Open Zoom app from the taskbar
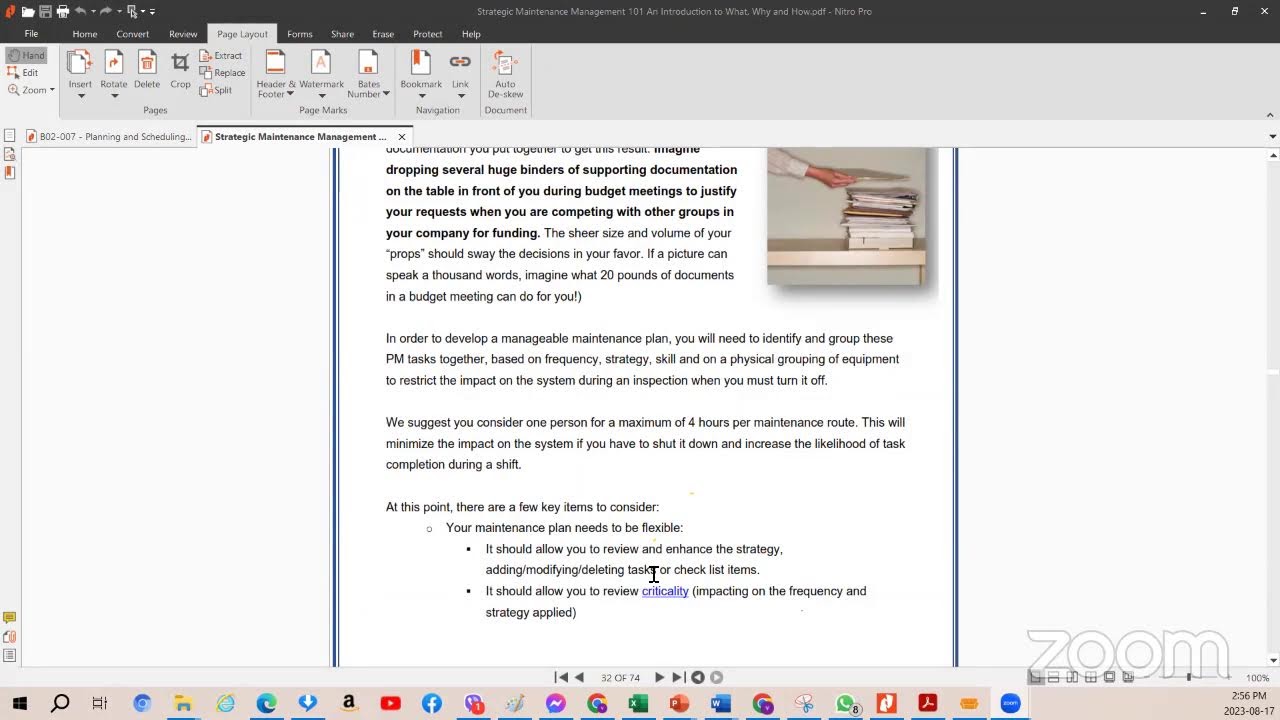The height and width of the screenshot is (720, 1280). point(1010,704)
